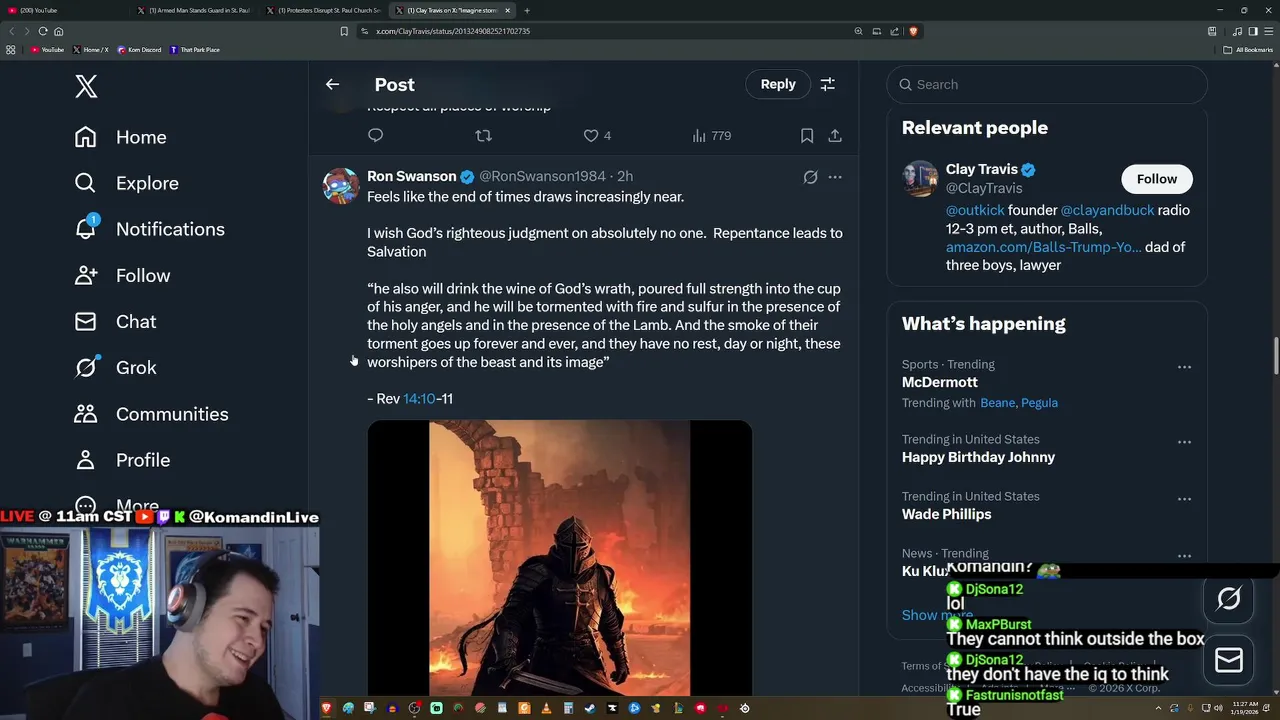Viewport: 1280px width, 720px height.
Task: Open the Kom Discord bookmark
Action: click(139, 49)
